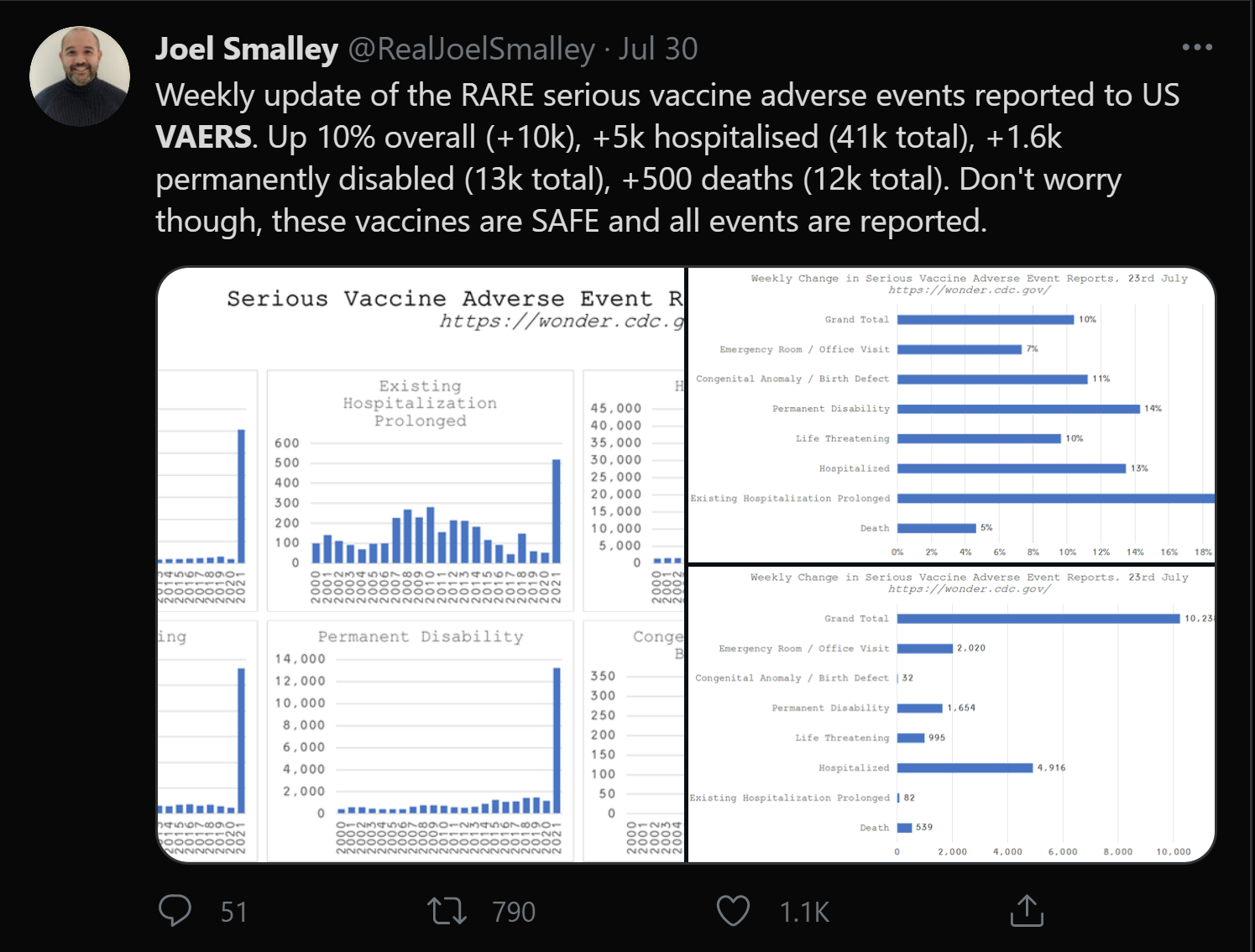Click the @RealJoelSmalley handle
1255x952 pixels.
(471, 50)
